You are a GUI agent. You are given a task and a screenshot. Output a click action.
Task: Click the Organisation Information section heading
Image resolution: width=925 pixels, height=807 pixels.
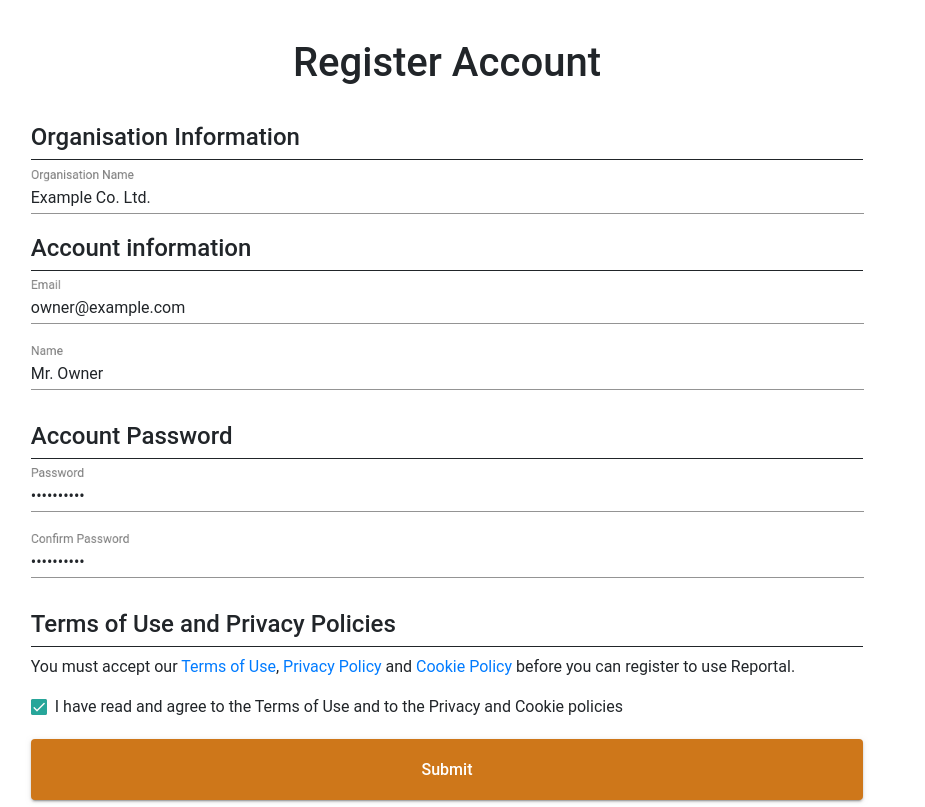click(x=165, y=137)
